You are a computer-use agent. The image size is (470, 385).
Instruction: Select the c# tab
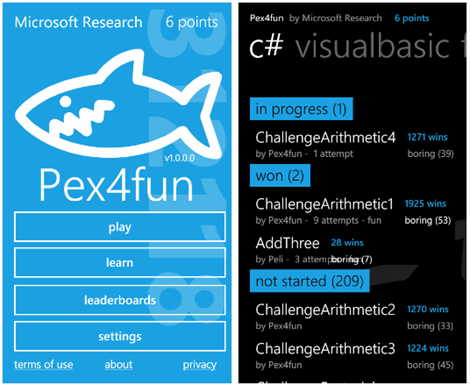[x=266, y=46]
